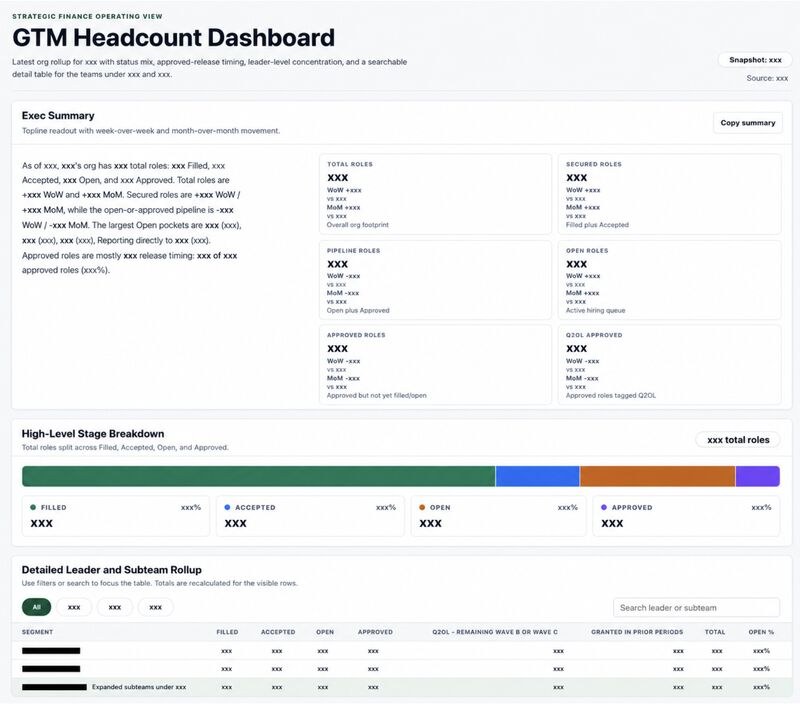The height and width of the screenshot is (704, 800).
Task: Sort by the Filled column header
Action: (227, 632)
